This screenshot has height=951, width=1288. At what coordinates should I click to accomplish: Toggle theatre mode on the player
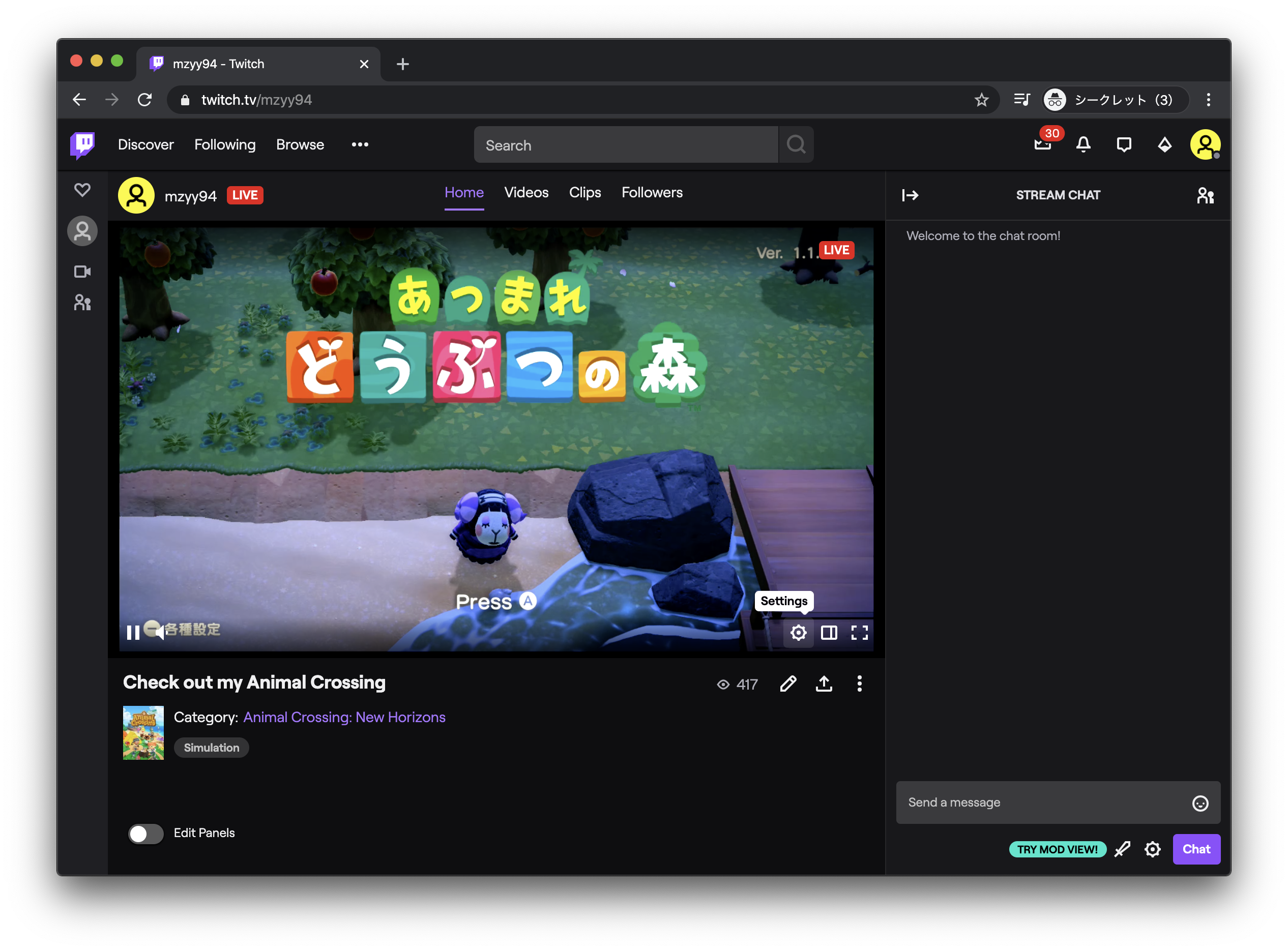click(x=829, y=633)
